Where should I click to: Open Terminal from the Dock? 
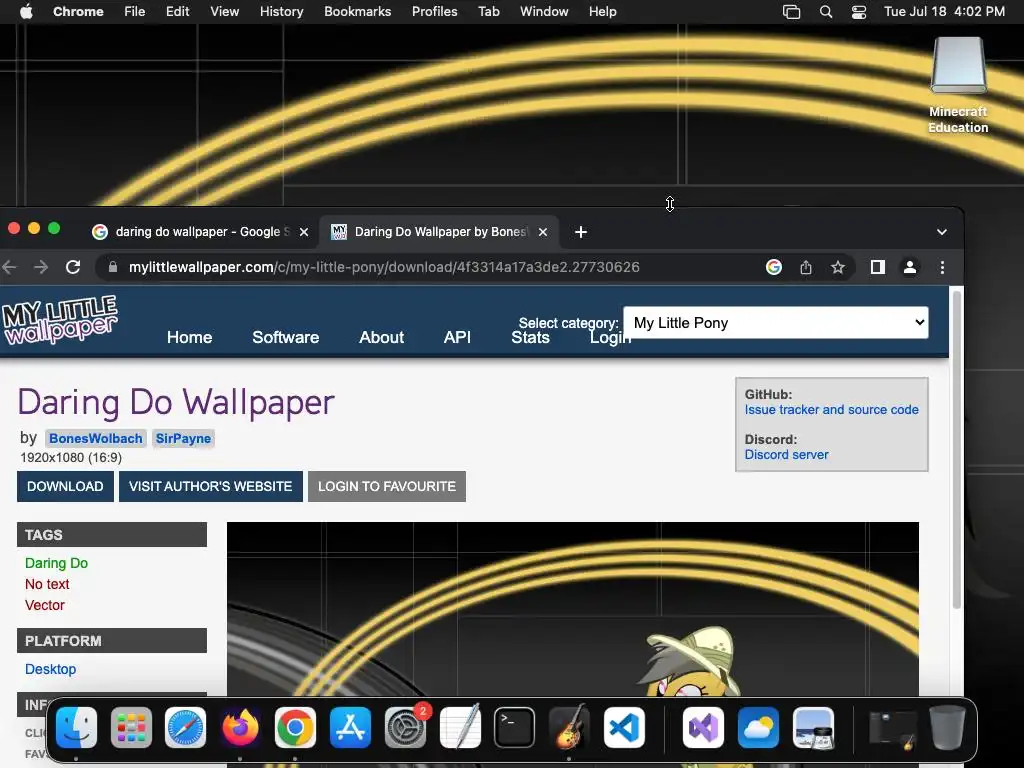tap(515, 728)
